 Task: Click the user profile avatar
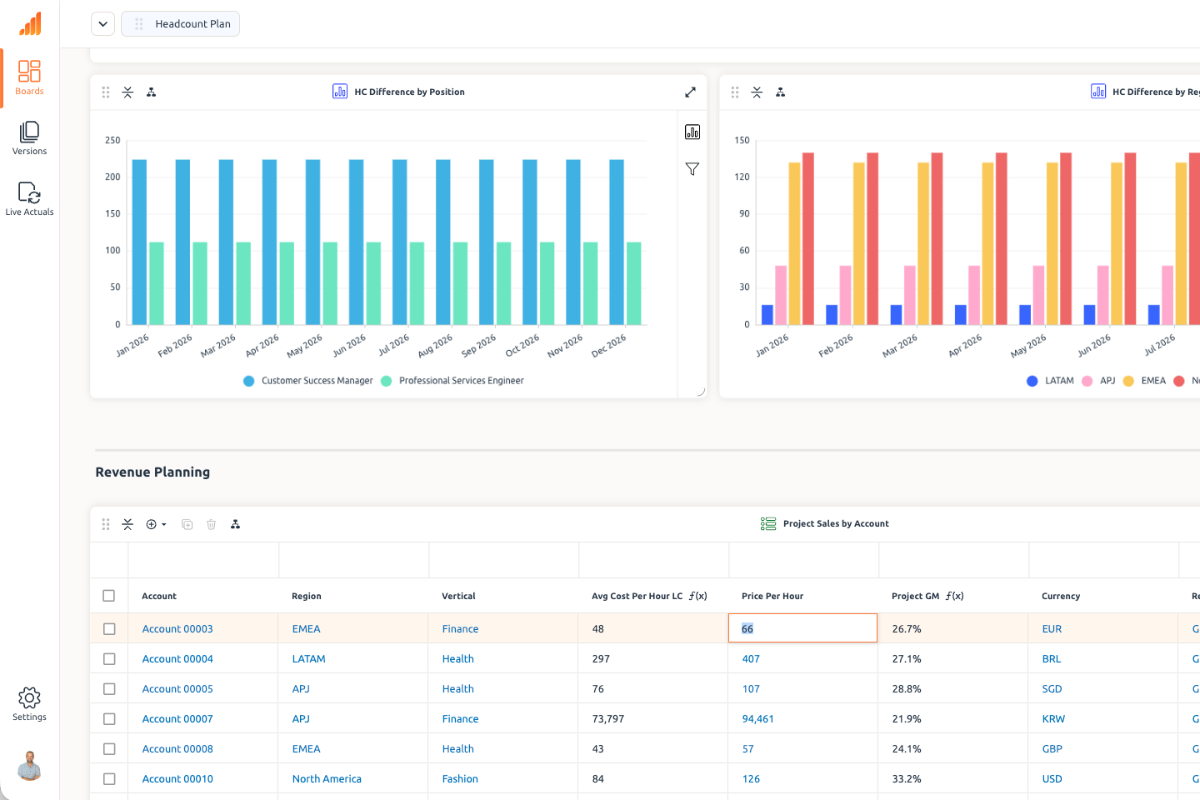tap(29, 765)
